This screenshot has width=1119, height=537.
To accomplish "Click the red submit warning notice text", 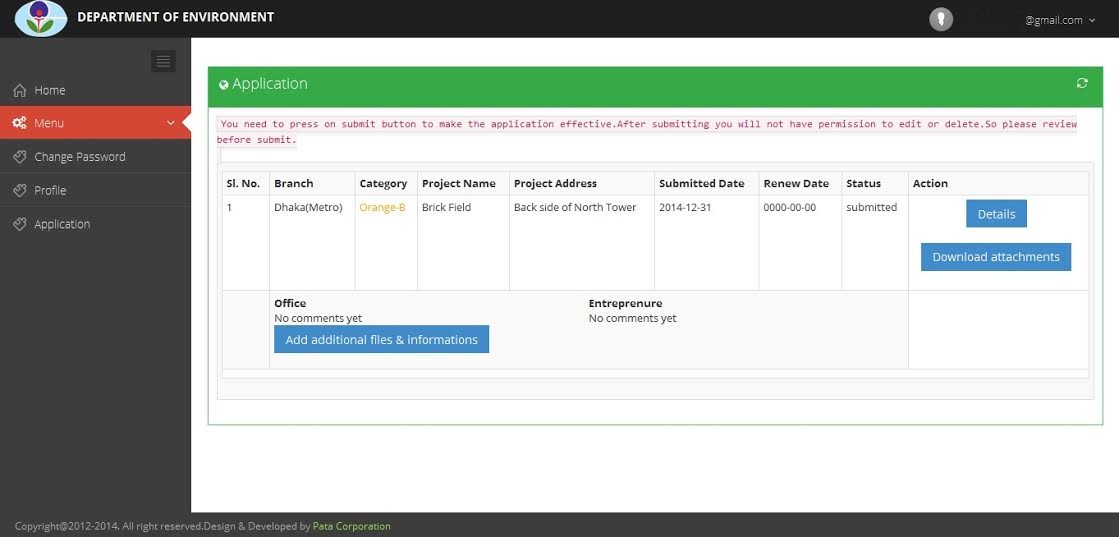I will coord(647,131).
